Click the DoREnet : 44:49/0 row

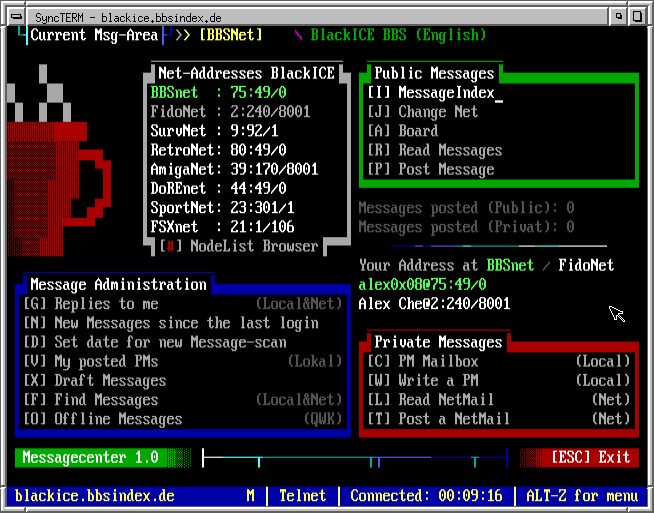click(x=219, y=189)
